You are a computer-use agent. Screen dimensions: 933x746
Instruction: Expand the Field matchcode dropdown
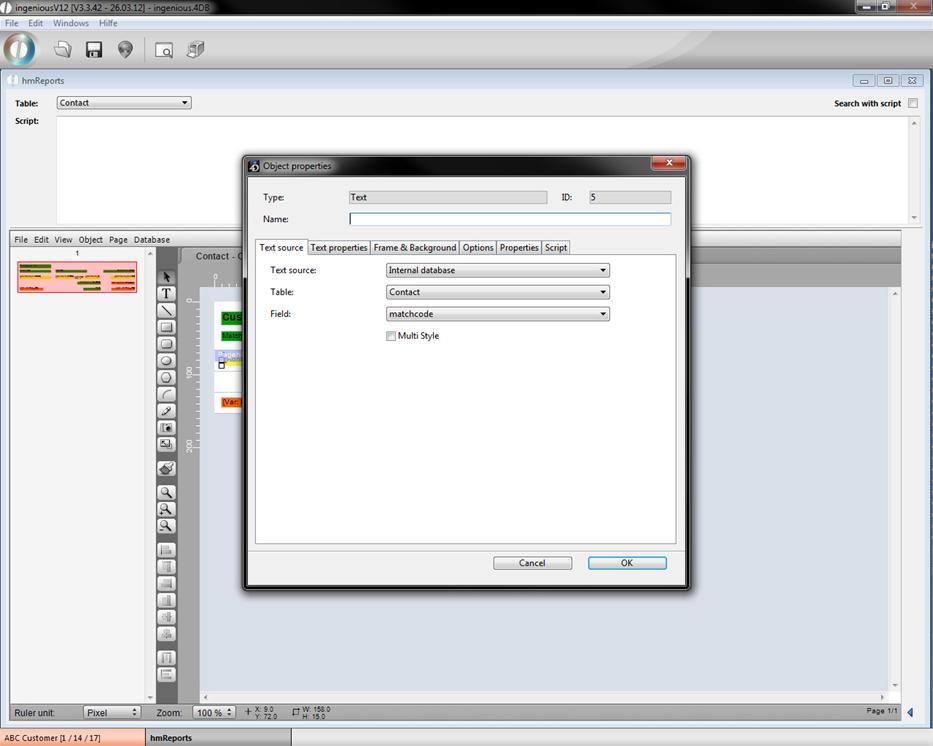tap(497, 314)
